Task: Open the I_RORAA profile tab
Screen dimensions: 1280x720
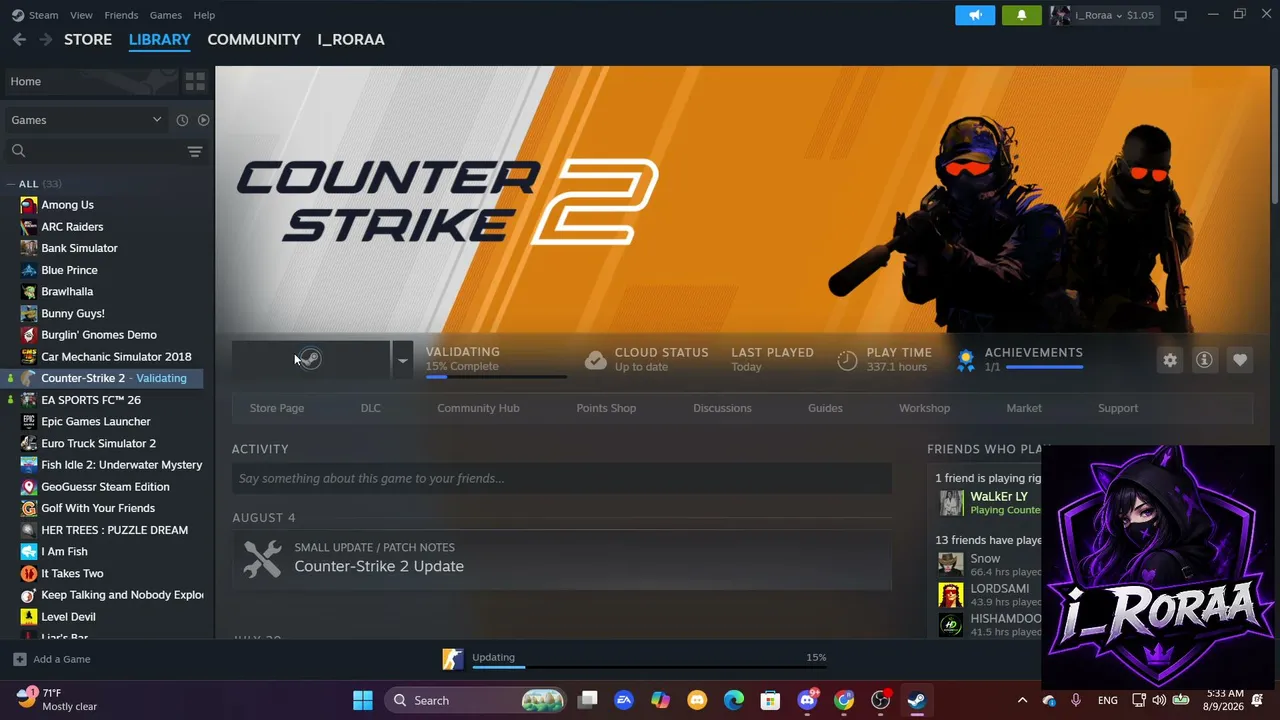Action: pos(351,40)
